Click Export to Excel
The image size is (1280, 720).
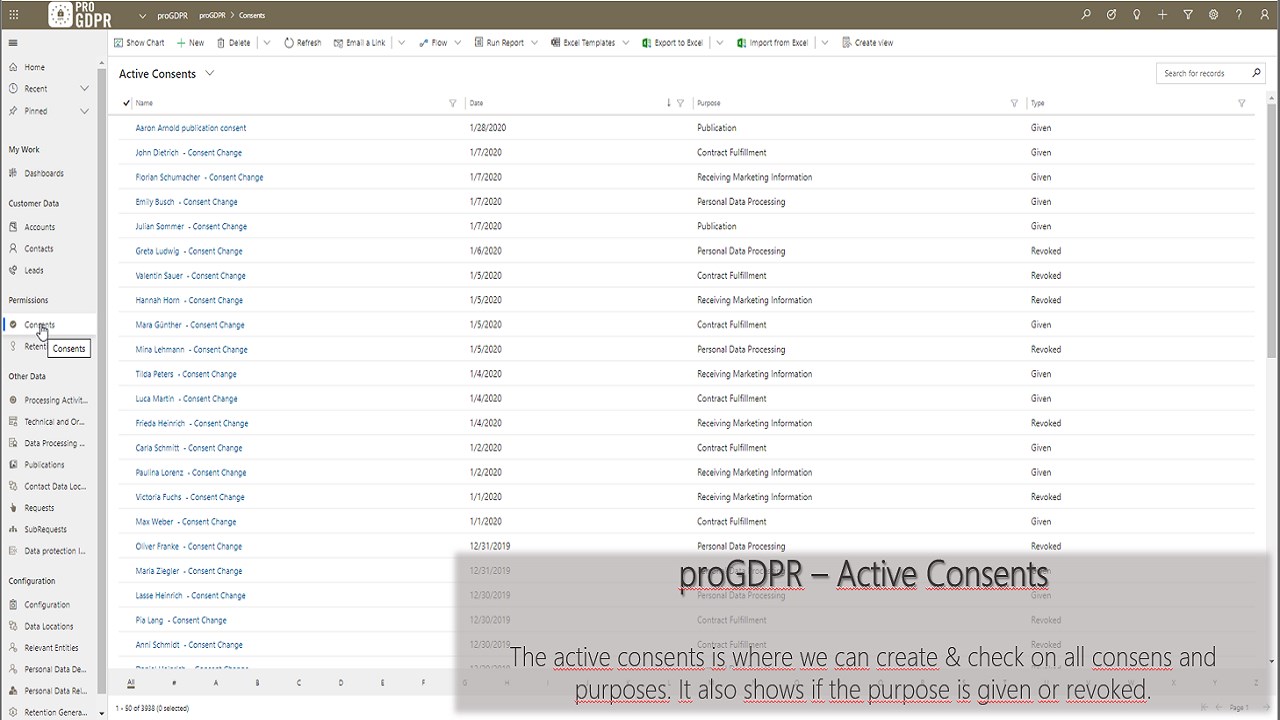click(x=672, y=43)
